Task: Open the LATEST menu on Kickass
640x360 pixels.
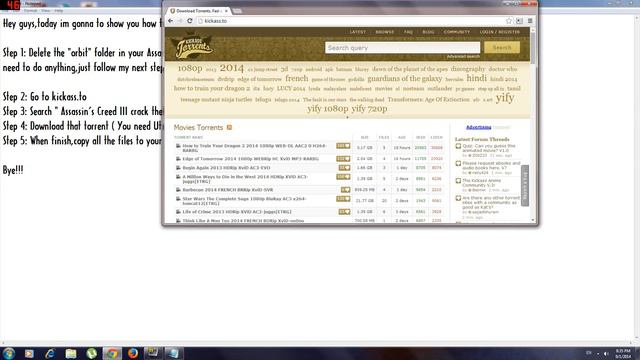Action: pos(358,32)
